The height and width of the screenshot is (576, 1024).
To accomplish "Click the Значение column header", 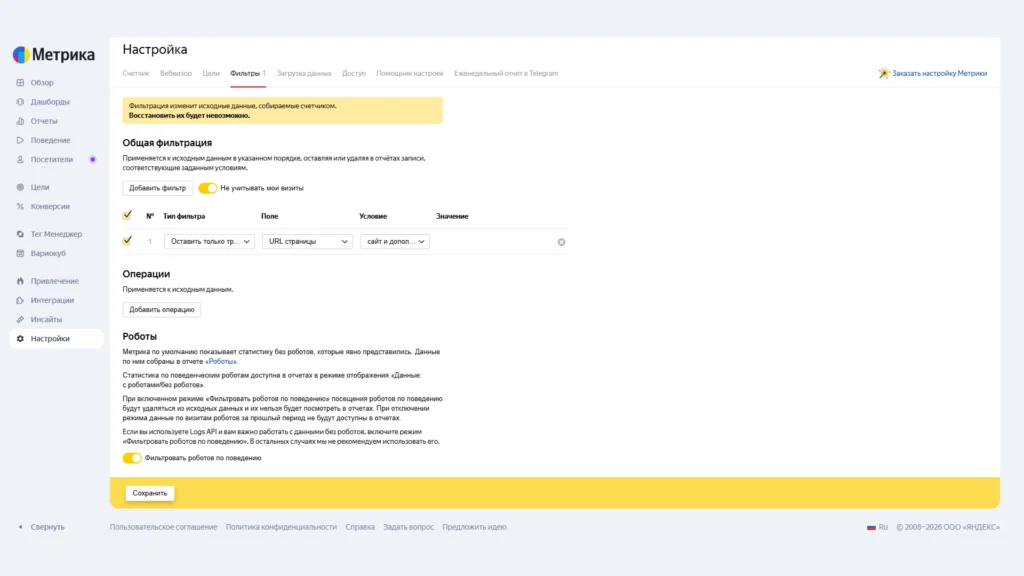I will coord(452,216).
